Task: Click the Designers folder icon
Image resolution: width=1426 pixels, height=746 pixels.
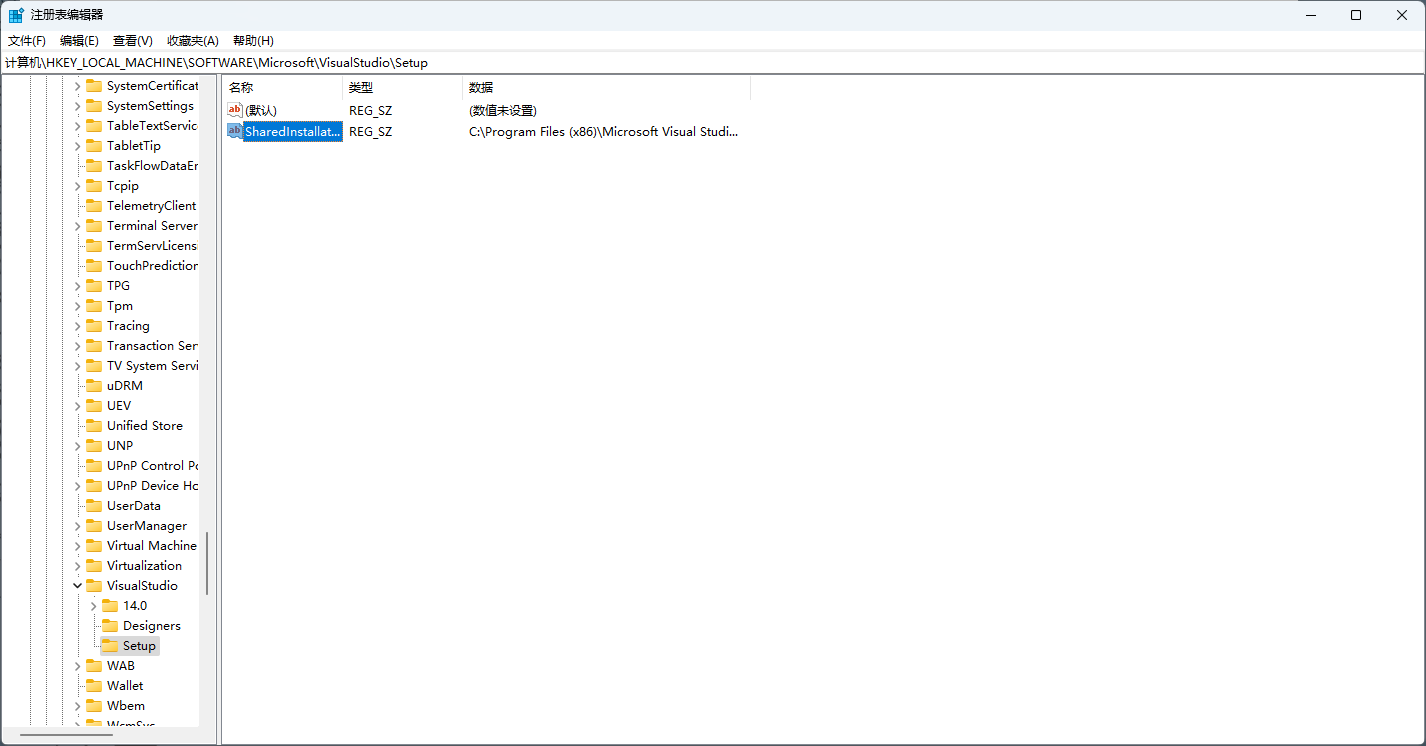Action: click(110, 626)
